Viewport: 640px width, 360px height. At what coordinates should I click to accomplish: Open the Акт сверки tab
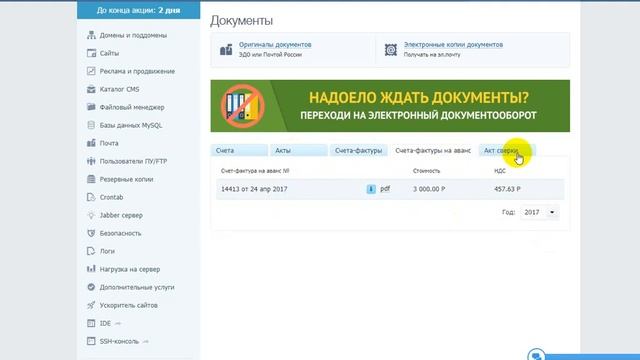point(507,151)
